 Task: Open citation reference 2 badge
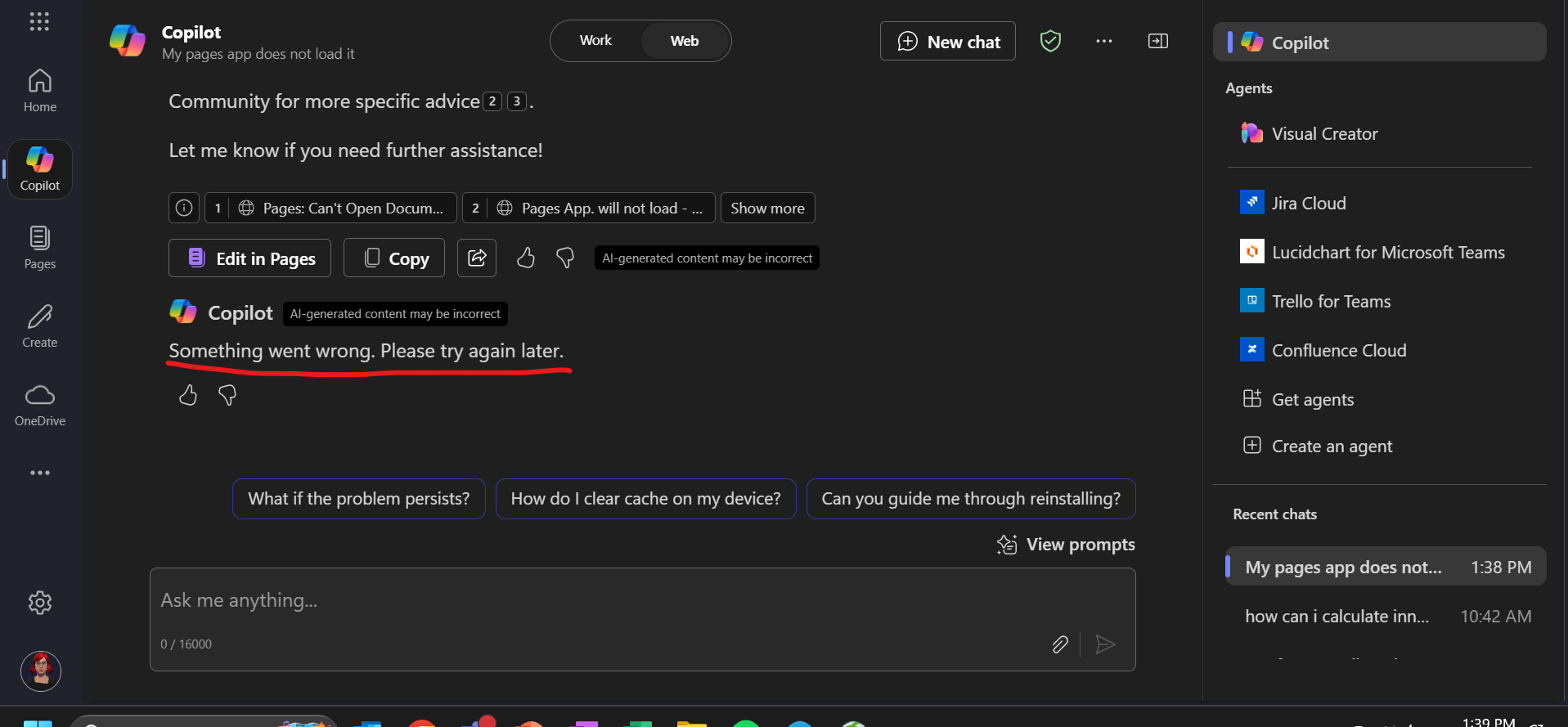tap(492, 101)
